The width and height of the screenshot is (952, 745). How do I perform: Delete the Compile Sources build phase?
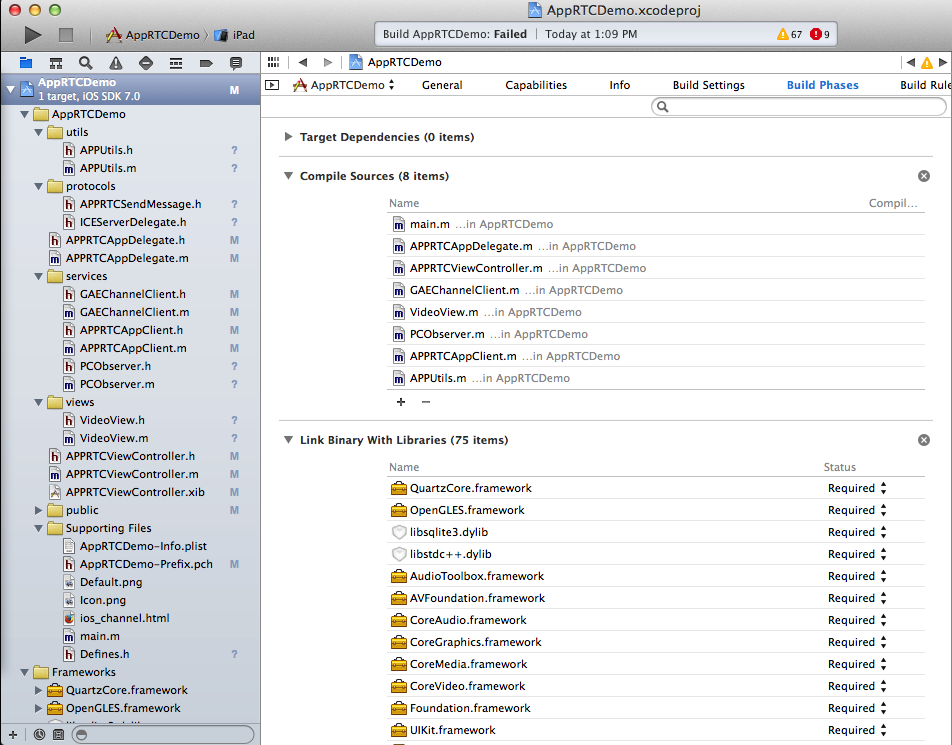click(x=923, y=176)
